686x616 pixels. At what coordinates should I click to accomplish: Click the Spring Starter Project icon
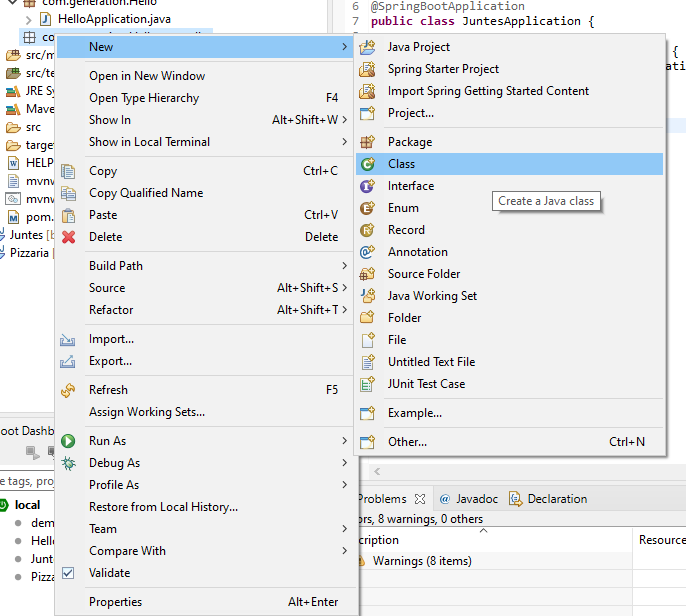pyautogui.click(x=367, y=69)
